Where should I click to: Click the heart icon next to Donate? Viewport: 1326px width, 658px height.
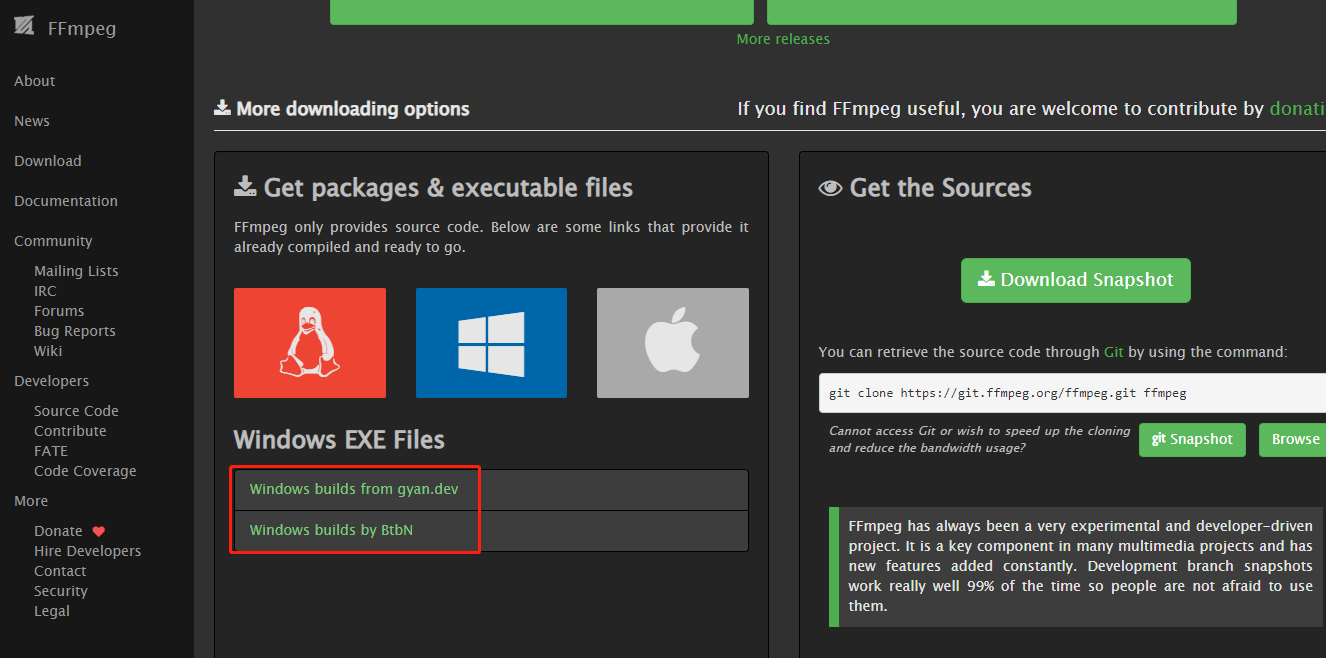click(x=98, y=530)
